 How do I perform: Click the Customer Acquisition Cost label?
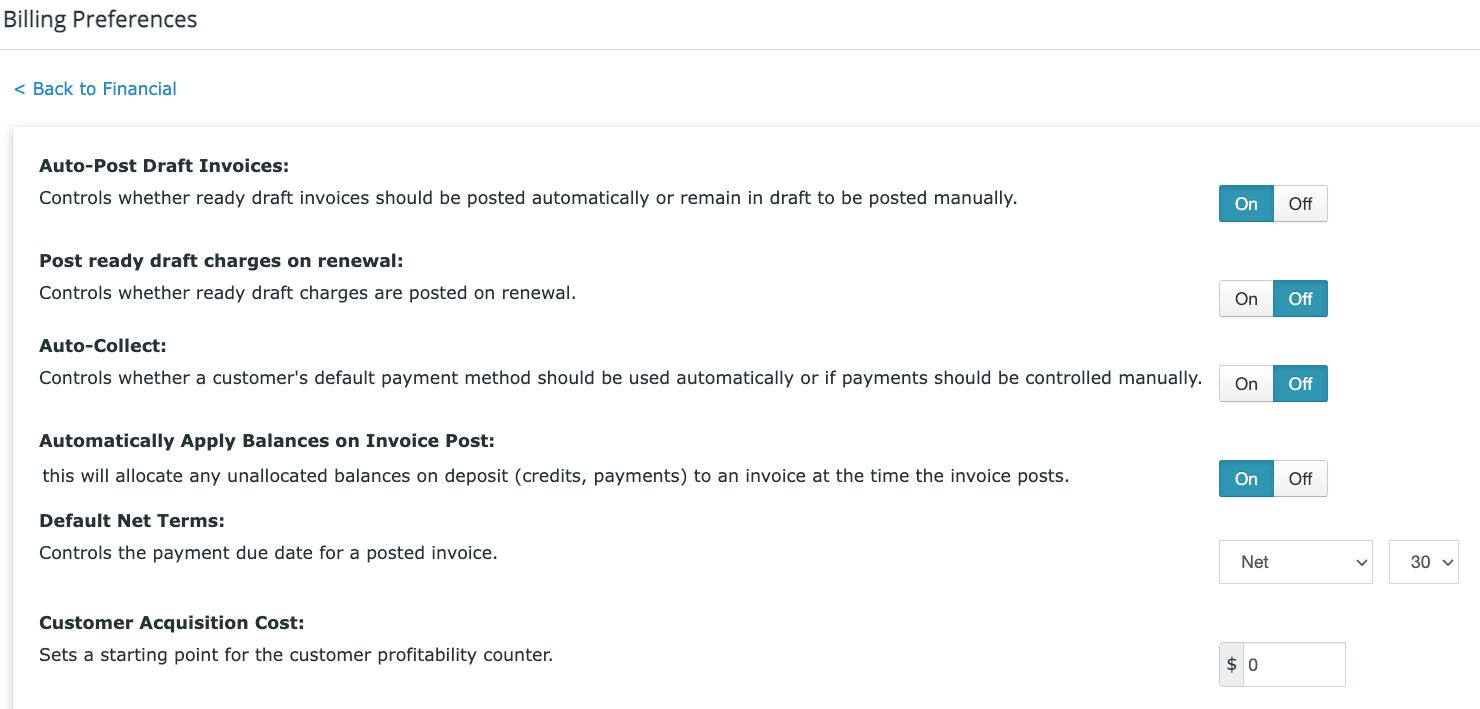(x=171, y=623)
